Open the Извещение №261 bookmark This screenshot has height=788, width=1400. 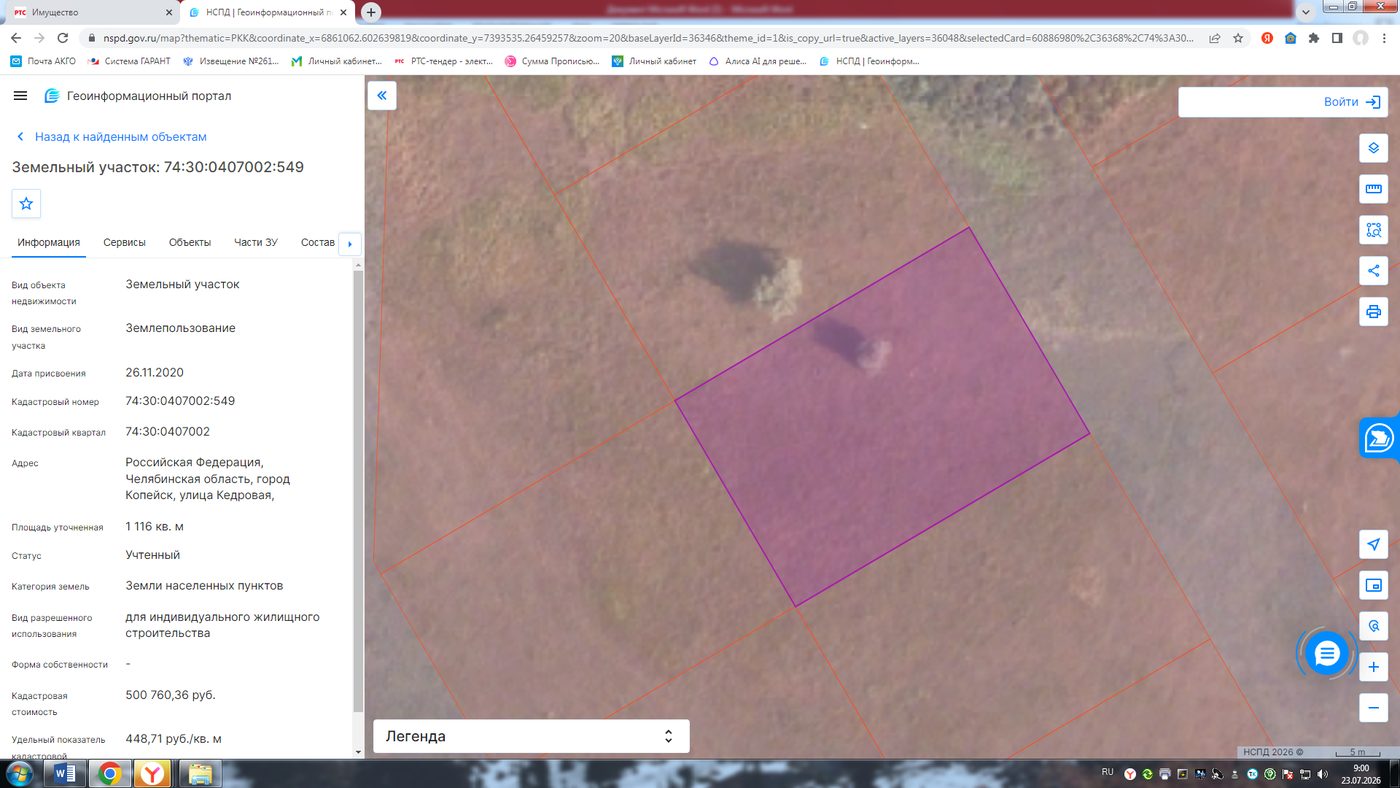click(x=231, y=61)
